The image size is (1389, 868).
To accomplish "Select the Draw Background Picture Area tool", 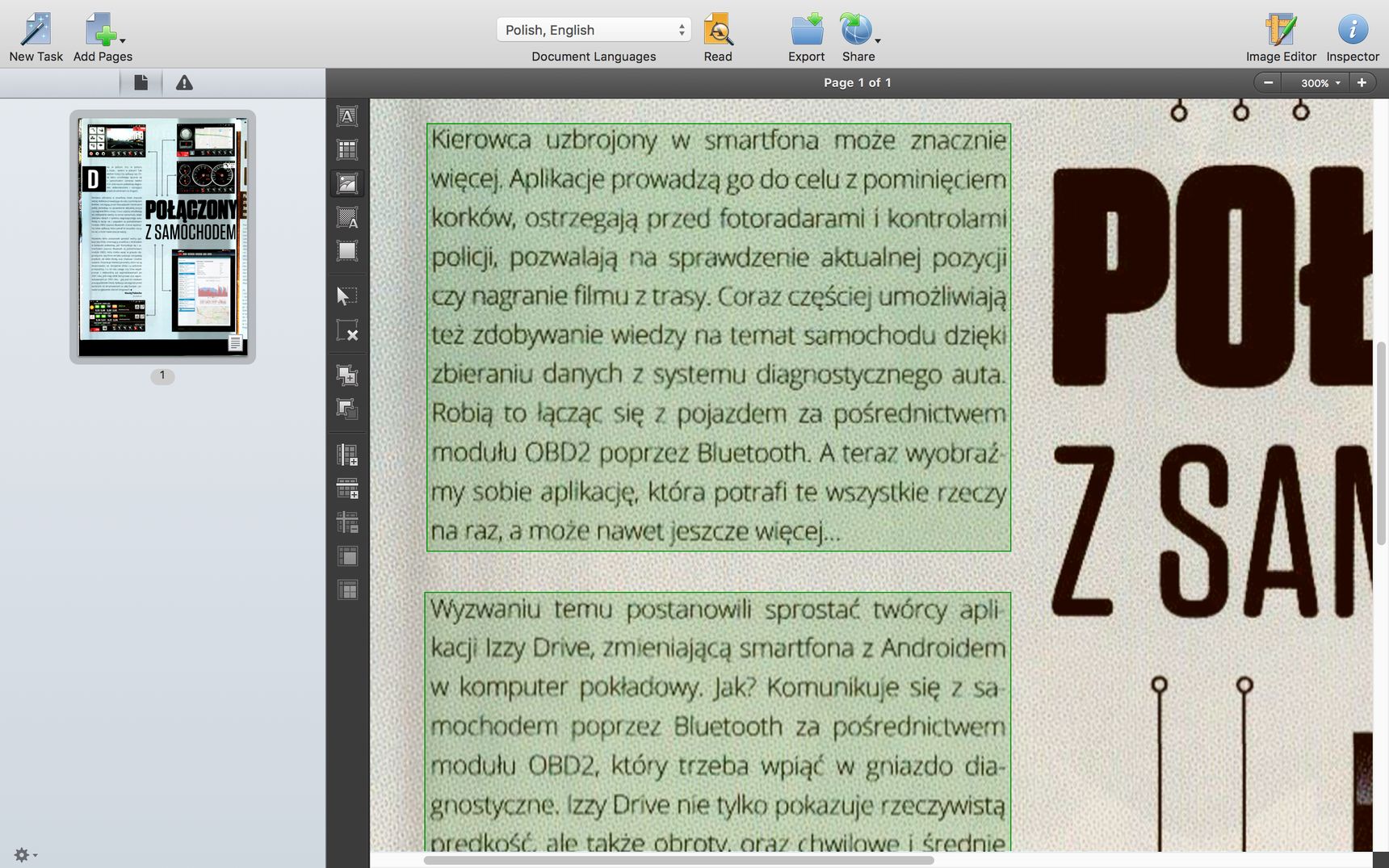I will click(347, 218).
